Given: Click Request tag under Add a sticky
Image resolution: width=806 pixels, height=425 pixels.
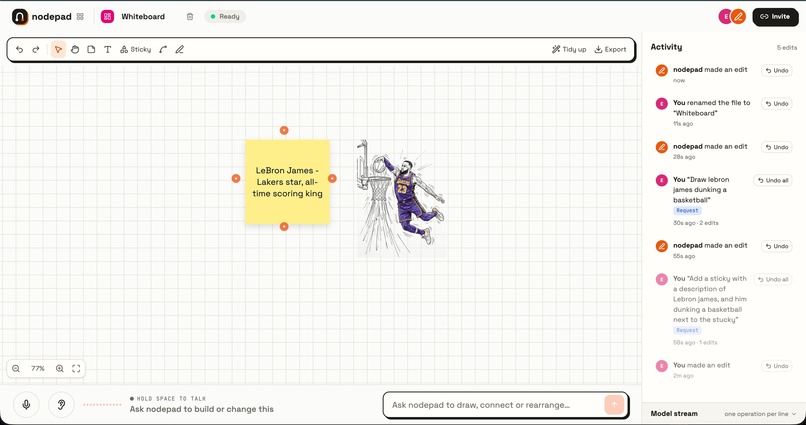Looking at the screenshot, I should coord(687,330).
